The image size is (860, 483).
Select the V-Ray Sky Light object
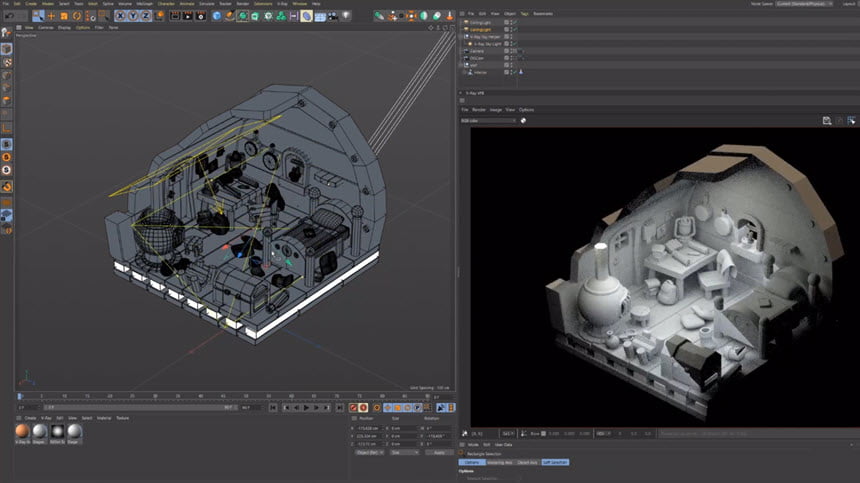click(488, 44)
